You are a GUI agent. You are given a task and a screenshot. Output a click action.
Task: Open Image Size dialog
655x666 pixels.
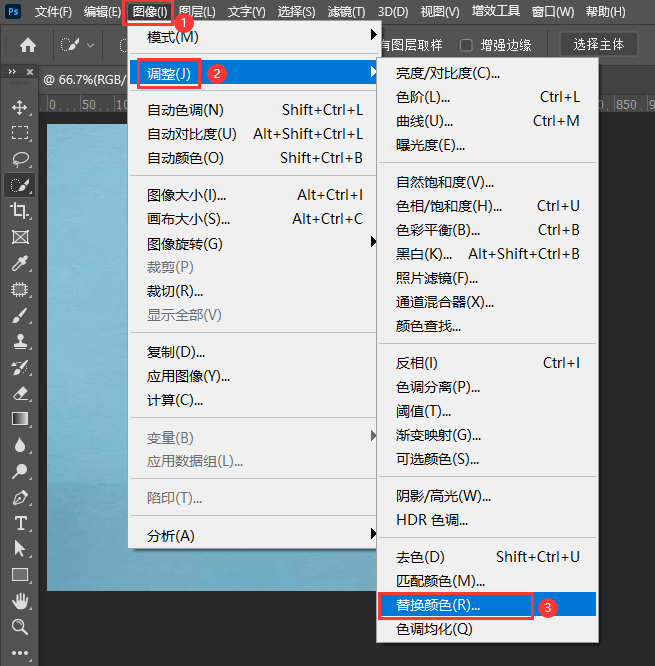pos(254,195)
